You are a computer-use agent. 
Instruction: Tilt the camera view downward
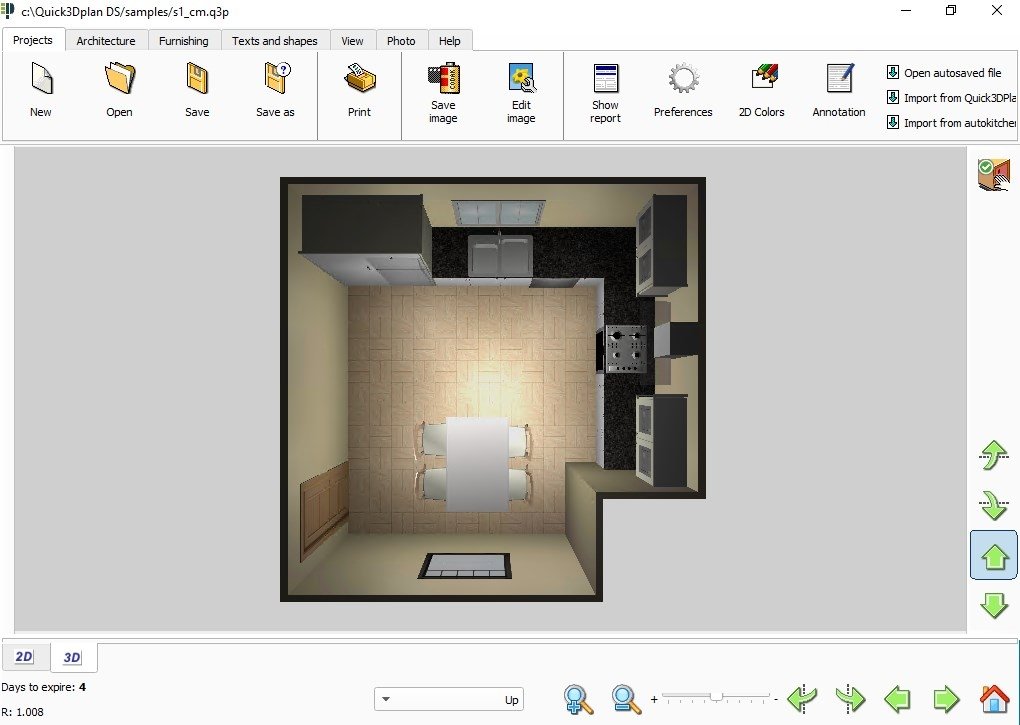pyautogui.click(x=993, y=505)
